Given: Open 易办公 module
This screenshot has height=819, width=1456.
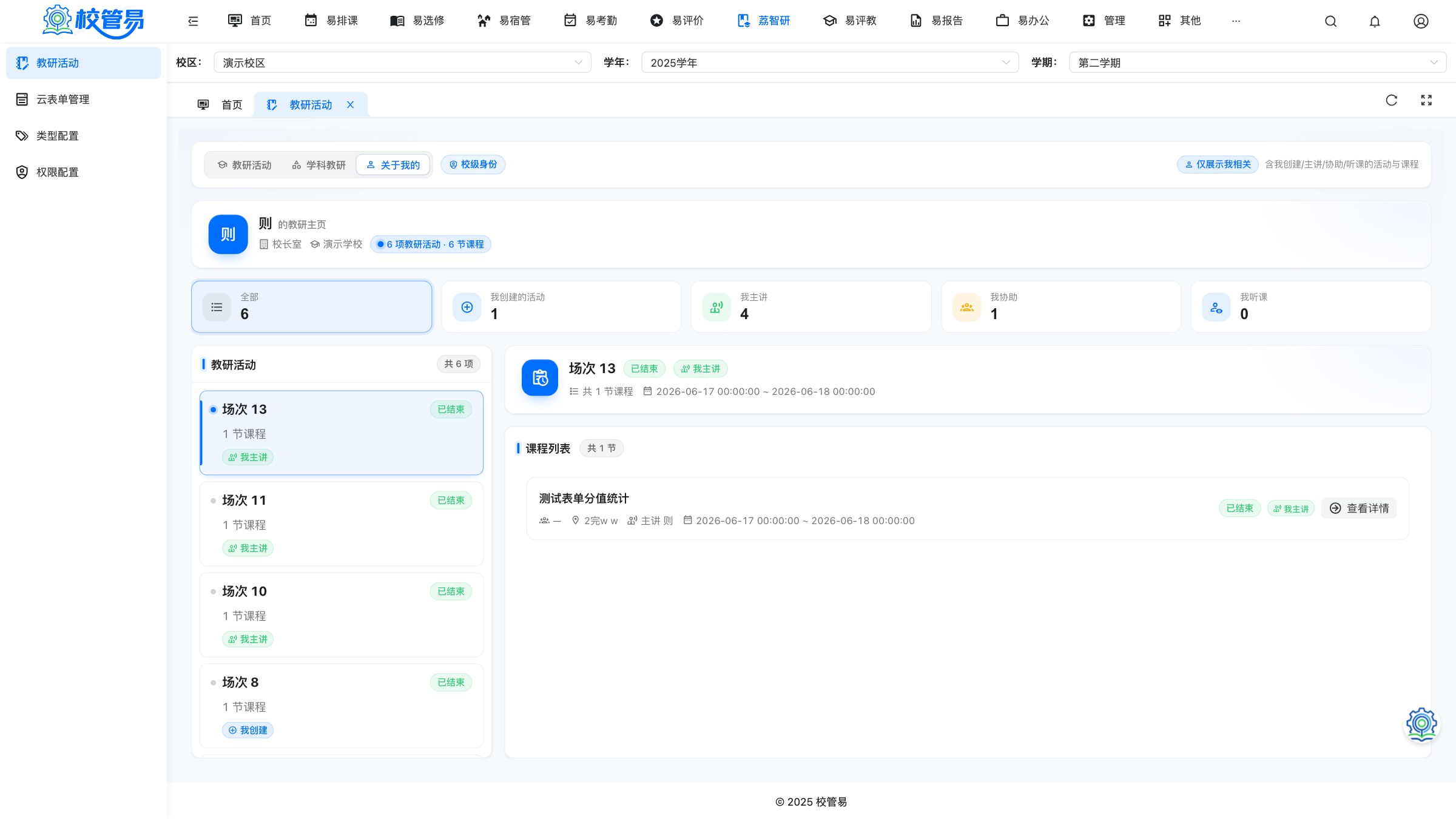Looking at the screenshot, I should point(1023,21).
